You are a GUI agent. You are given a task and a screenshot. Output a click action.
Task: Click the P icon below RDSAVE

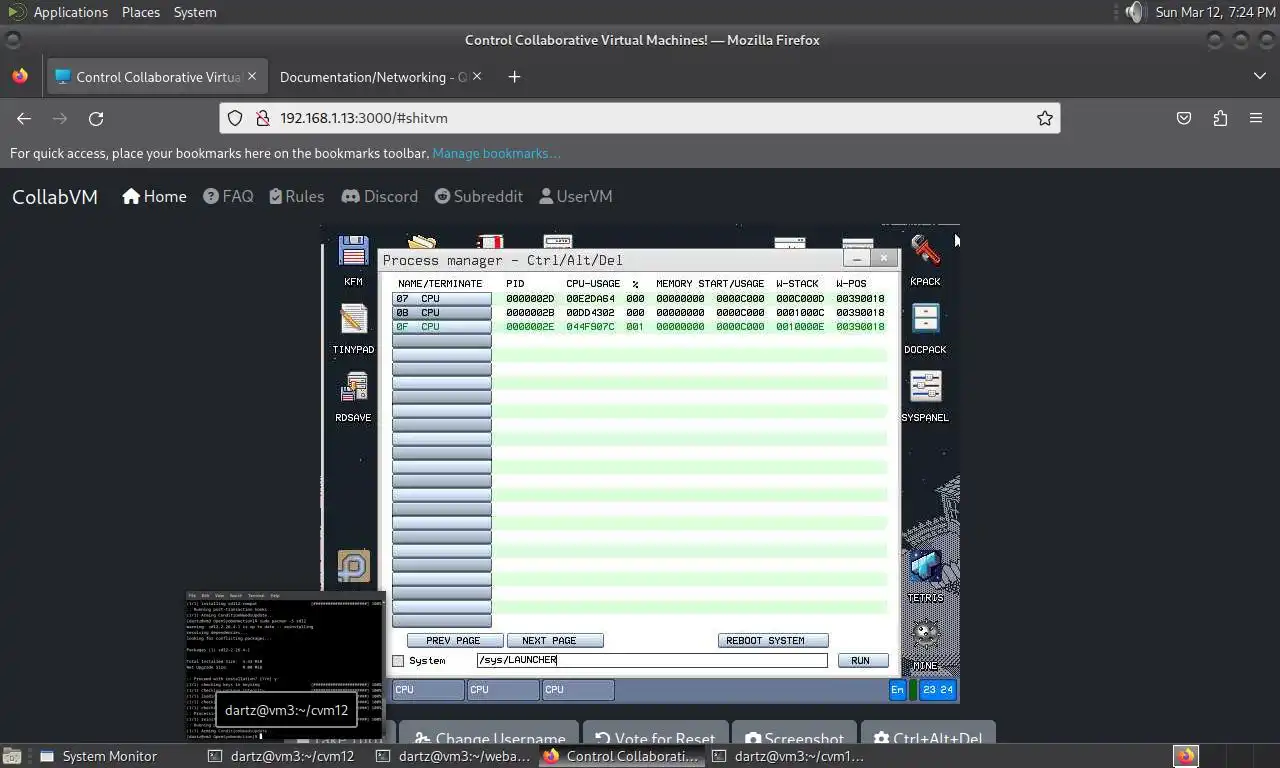[353, 567]
